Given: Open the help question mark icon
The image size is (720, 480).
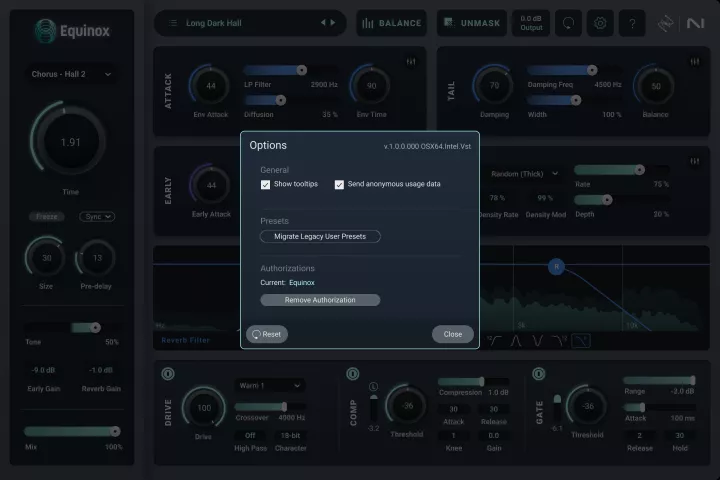Looking at the screenshot, I should click(632, 23).
